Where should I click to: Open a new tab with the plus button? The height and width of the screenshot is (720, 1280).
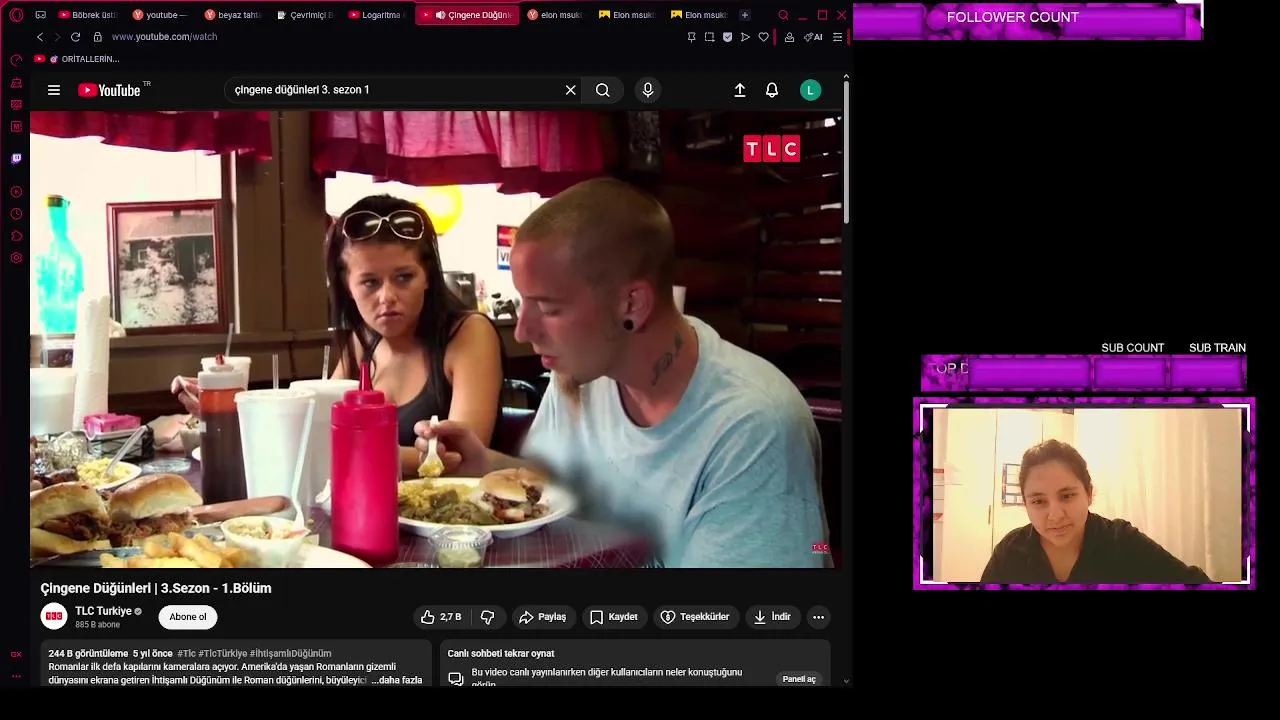coord(744,15)
